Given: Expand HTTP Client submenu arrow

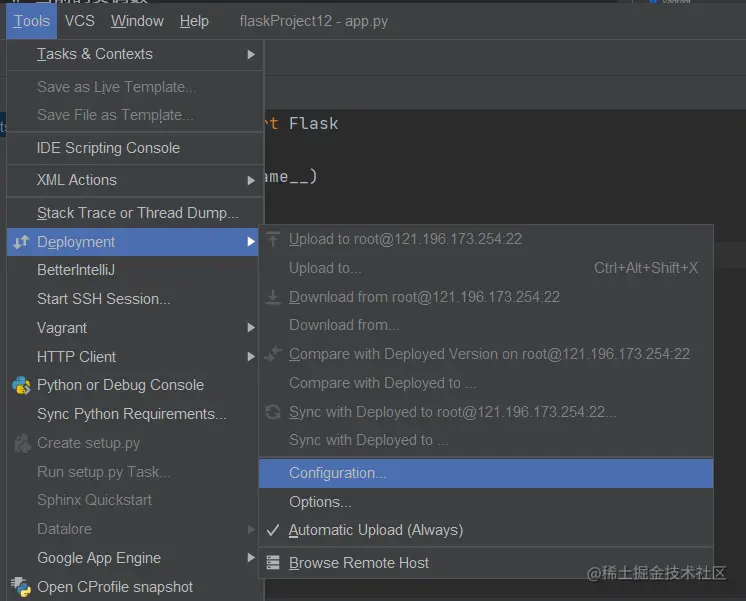Looking at the screenshot, I should [251, 356].
